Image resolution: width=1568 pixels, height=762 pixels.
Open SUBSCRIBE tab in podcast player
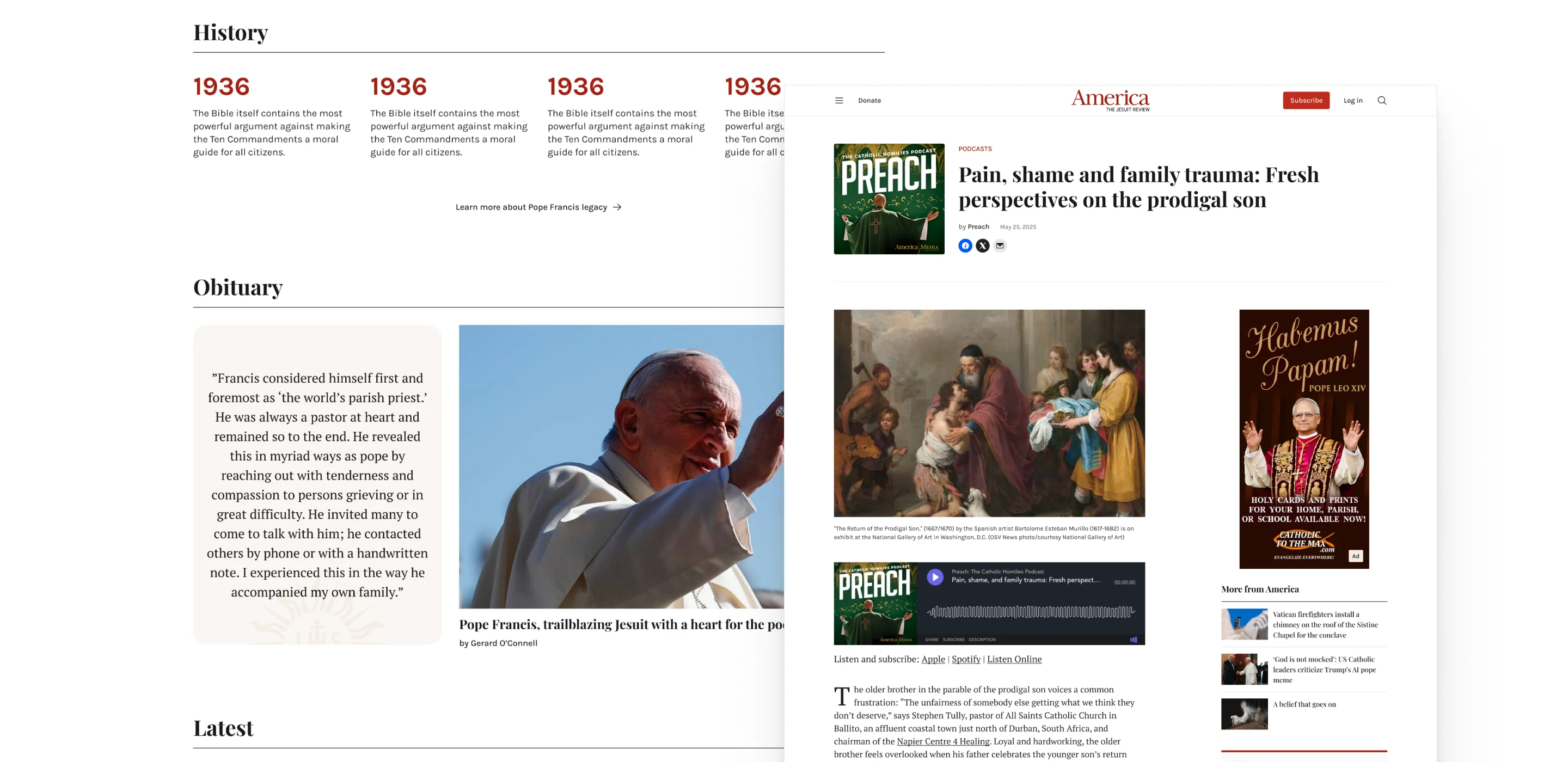953,640
